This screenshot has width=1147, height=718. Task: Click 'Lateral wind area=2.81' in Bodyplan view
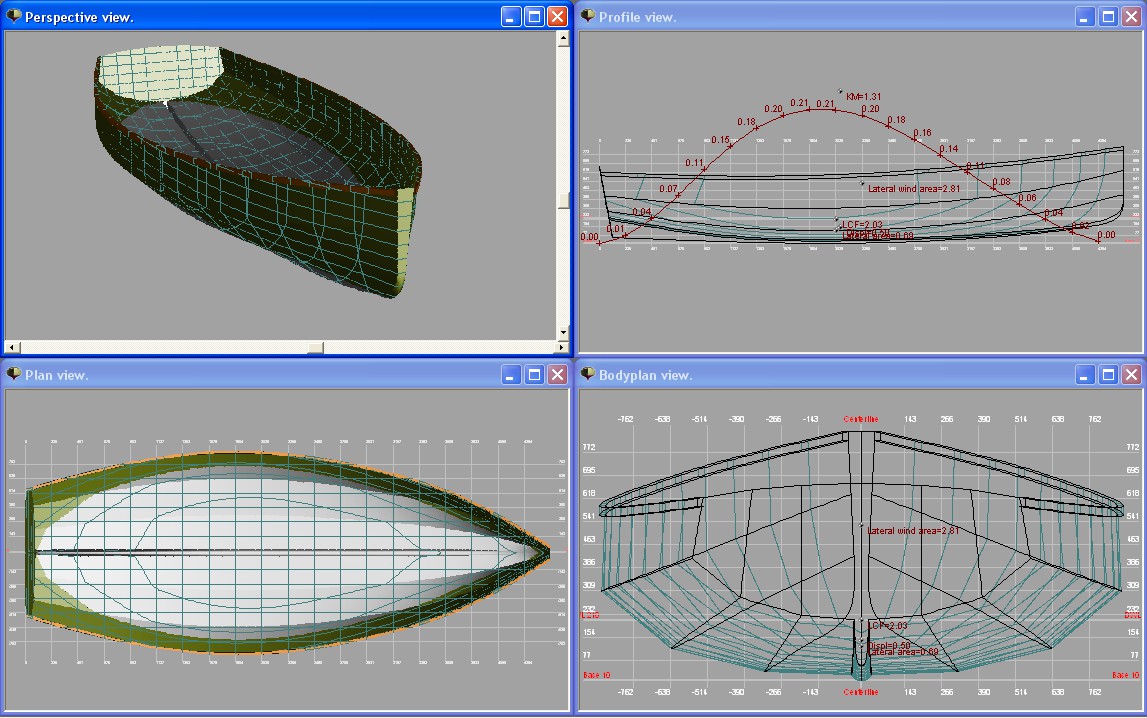point(913,531)
